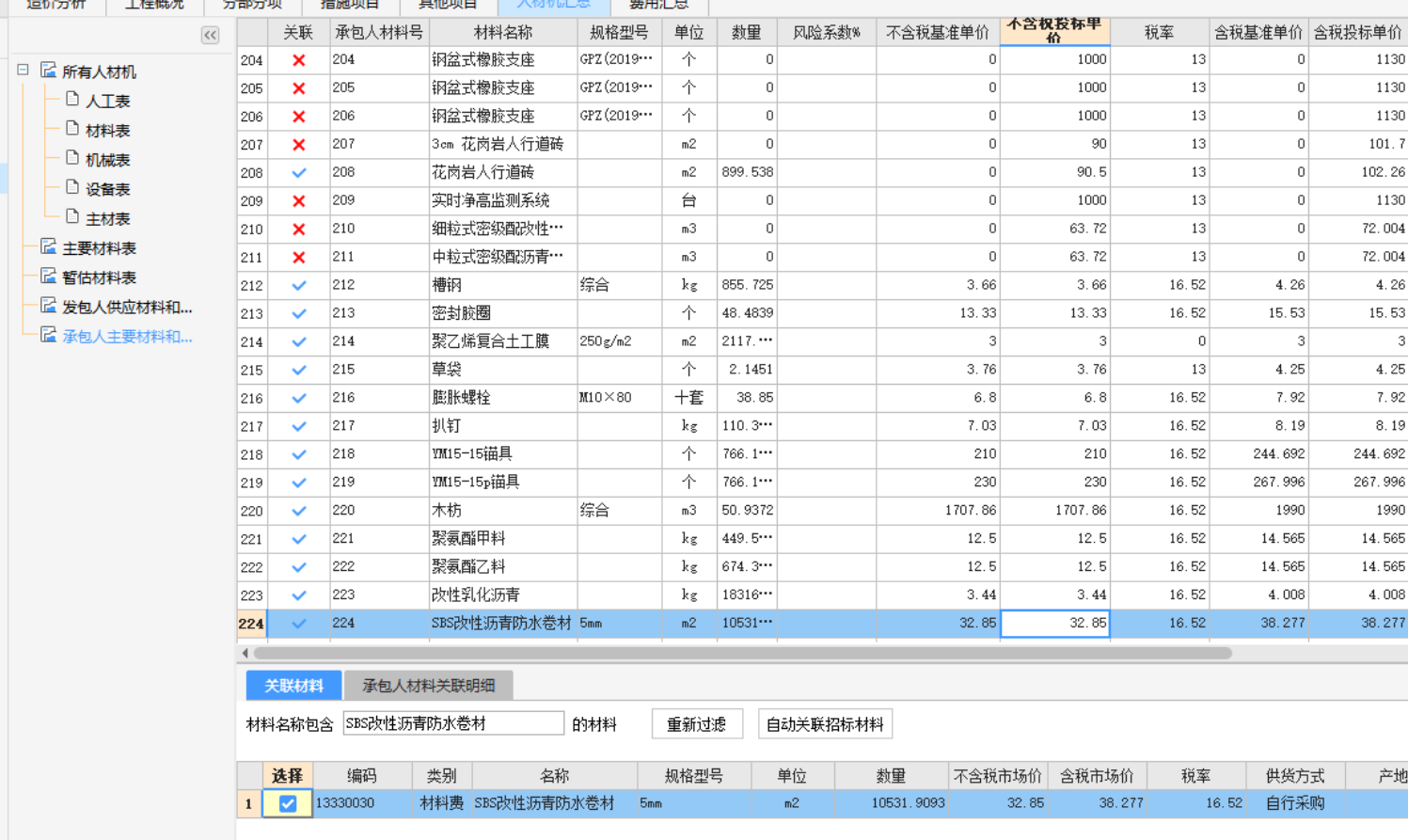Viewport: 1408px width, 840px height.
Task: Edit the 32.85 不含税投标单价 cell in row 224
Action: [1055, 623]
